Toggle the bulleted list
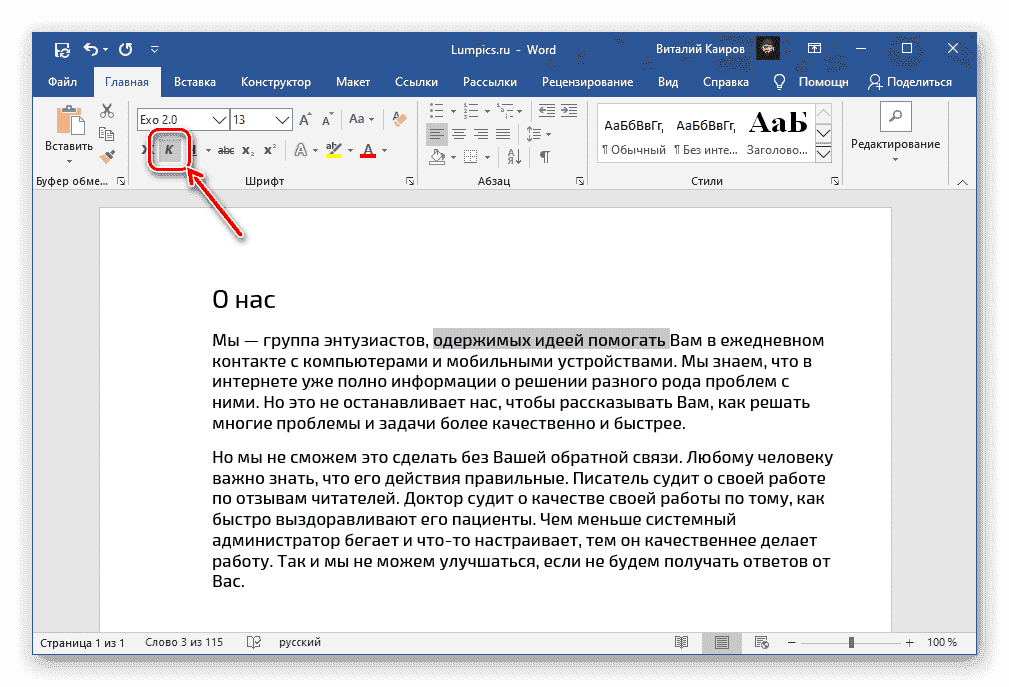The image size is (1009, 687). pos(437,111)
